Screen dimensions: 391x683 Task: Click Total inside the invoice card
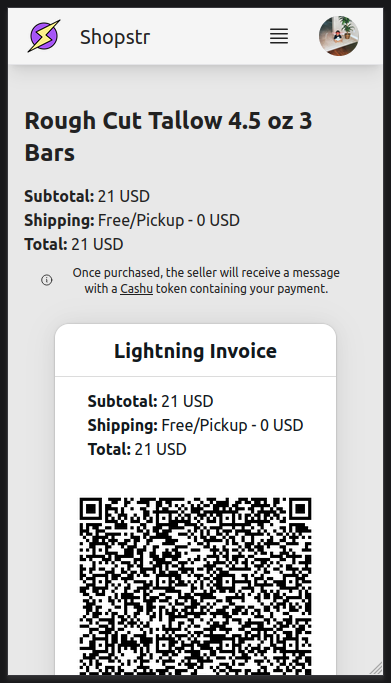coord(137,449)
